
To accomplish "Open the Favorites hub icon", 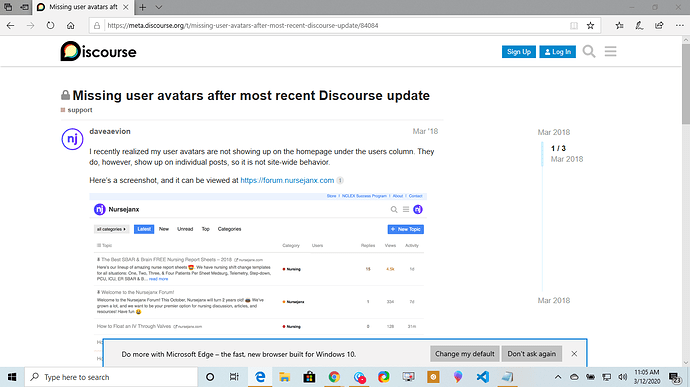I will [620, 26].
